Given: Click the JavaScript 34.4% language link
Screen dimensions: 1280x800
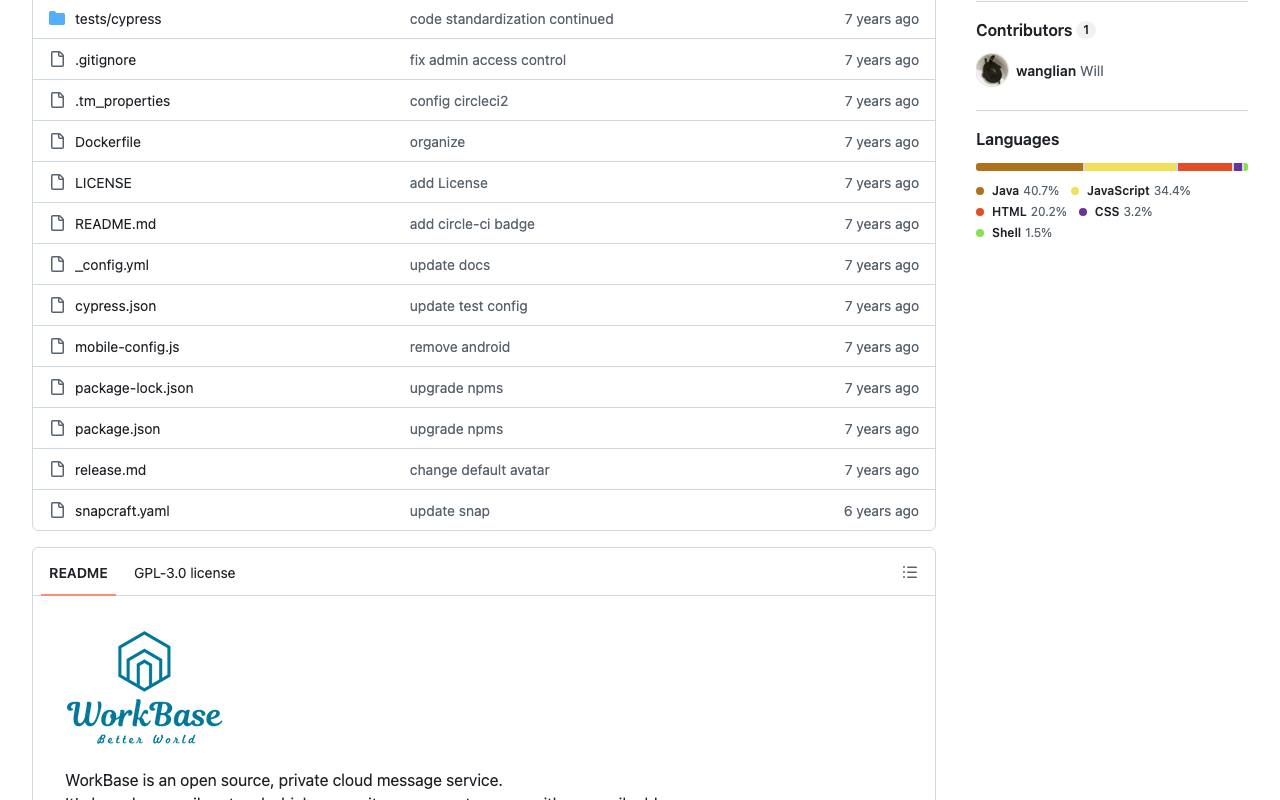Looking at the screenshot, I should tap(1131, 191).
